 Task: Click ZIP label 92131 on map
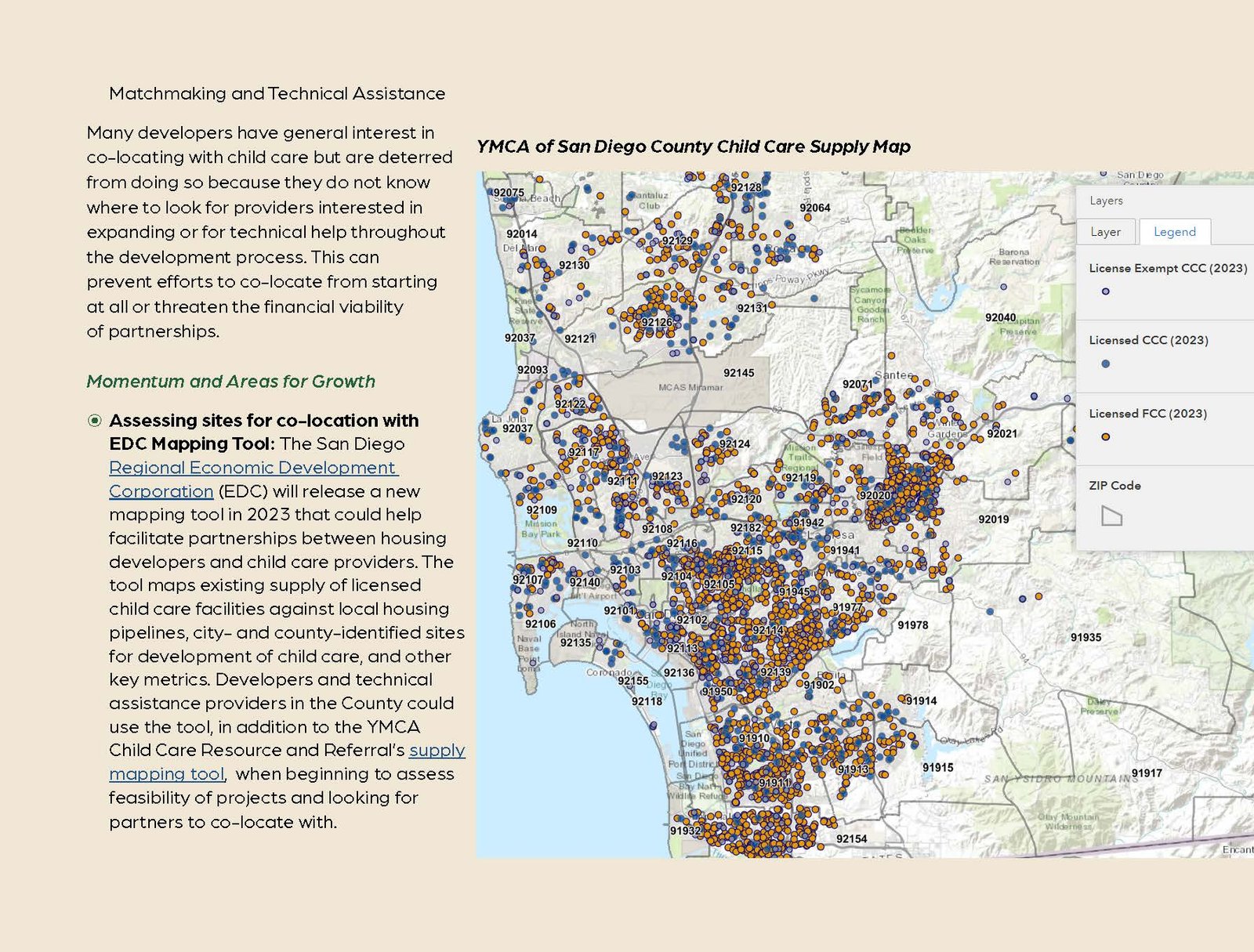(x=752, y=309)
